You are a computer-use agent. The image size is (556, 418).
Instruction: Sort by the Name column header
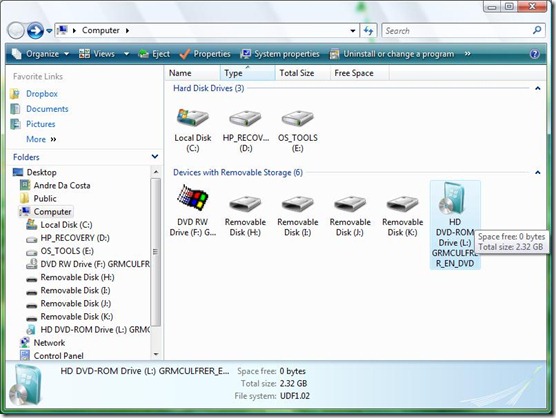192,73
